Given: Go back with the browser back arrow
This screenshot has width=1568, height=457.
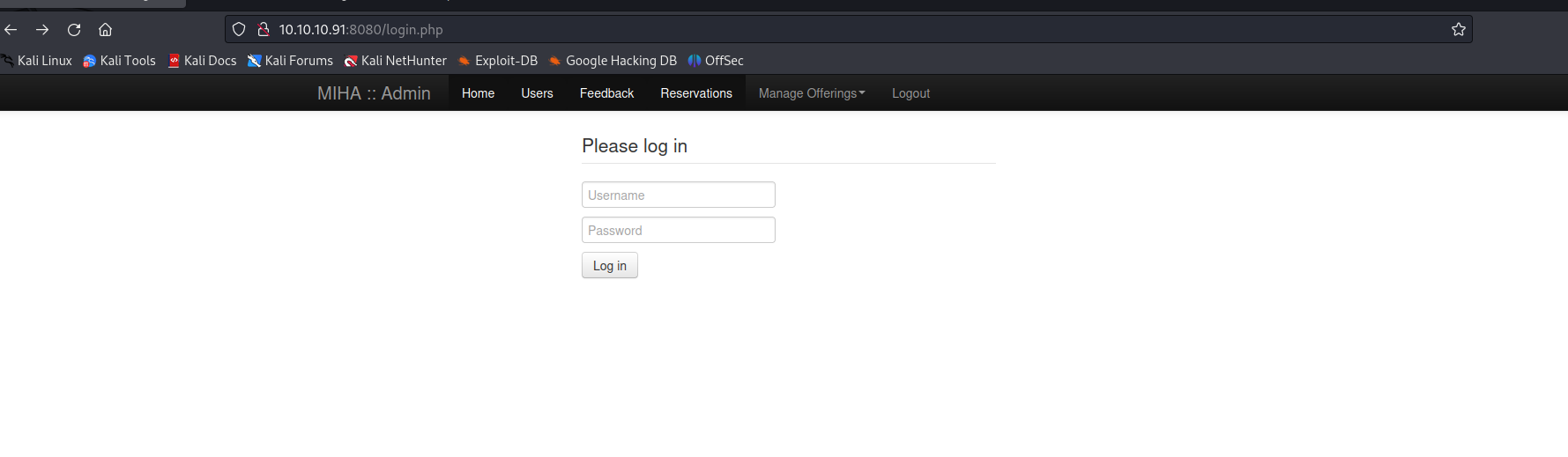Looking at the screenshot, I should [11, 29].
